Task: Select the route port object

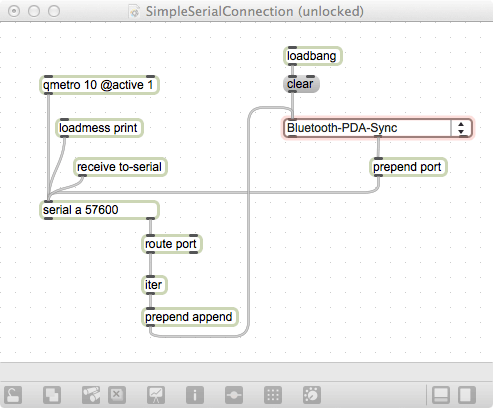Action: [172, 244]
